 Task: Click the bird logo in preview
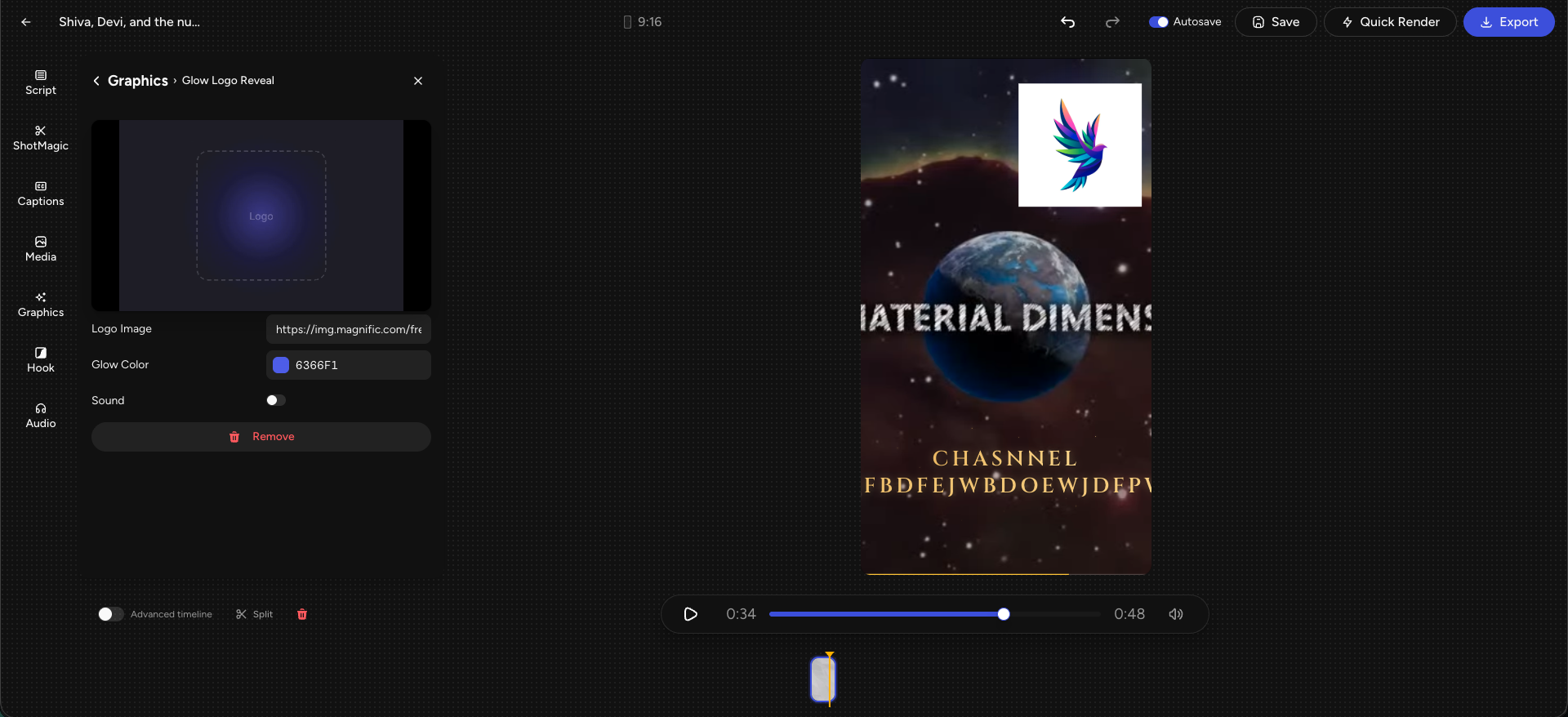(x=1080, y=145)
